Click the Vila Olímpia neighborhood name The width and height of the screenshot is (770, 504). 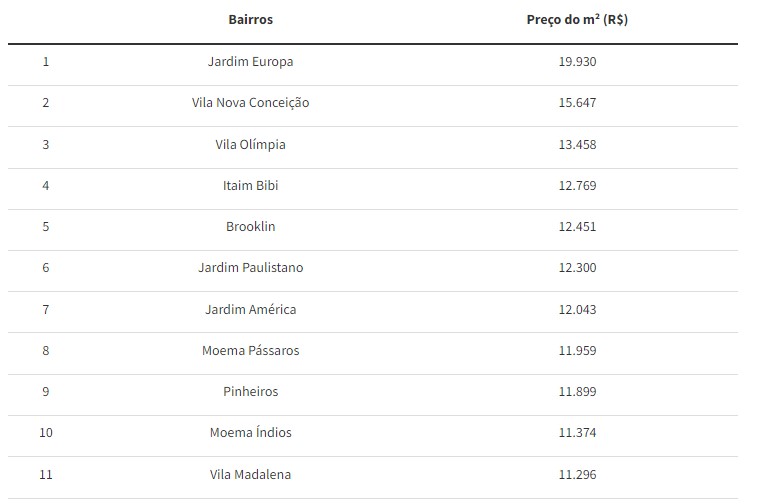(x=250, y=144)
